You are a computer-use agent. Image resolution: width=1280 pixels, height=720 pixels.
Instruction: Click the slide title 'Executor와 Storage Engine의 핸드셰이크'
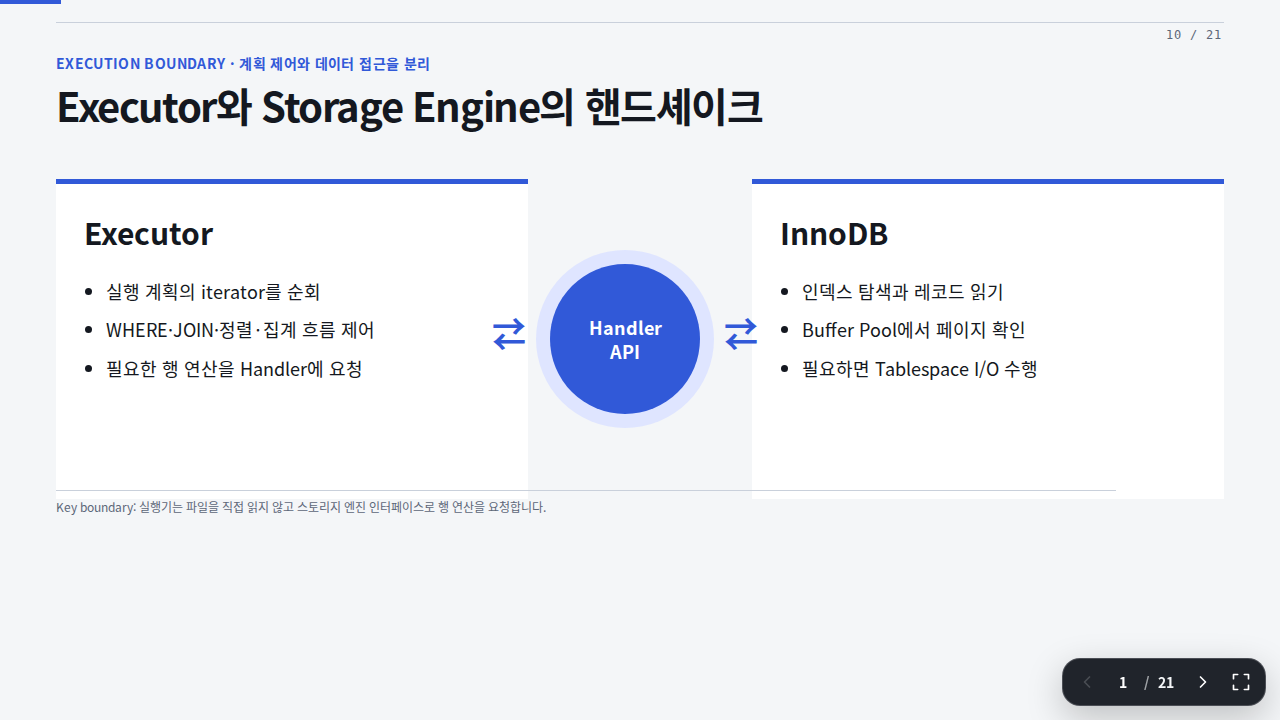[409, 108]
